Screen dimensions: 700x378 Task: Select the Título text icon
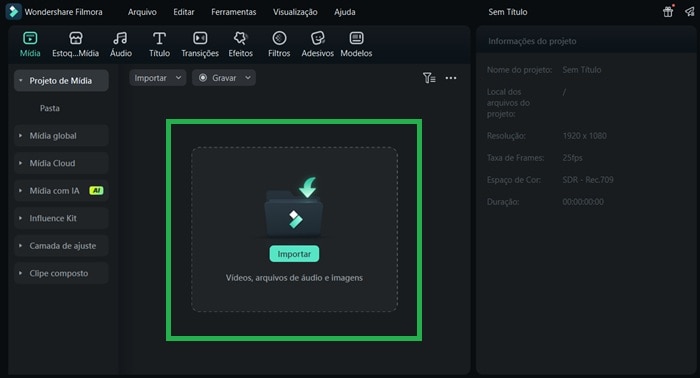(159, 38)
